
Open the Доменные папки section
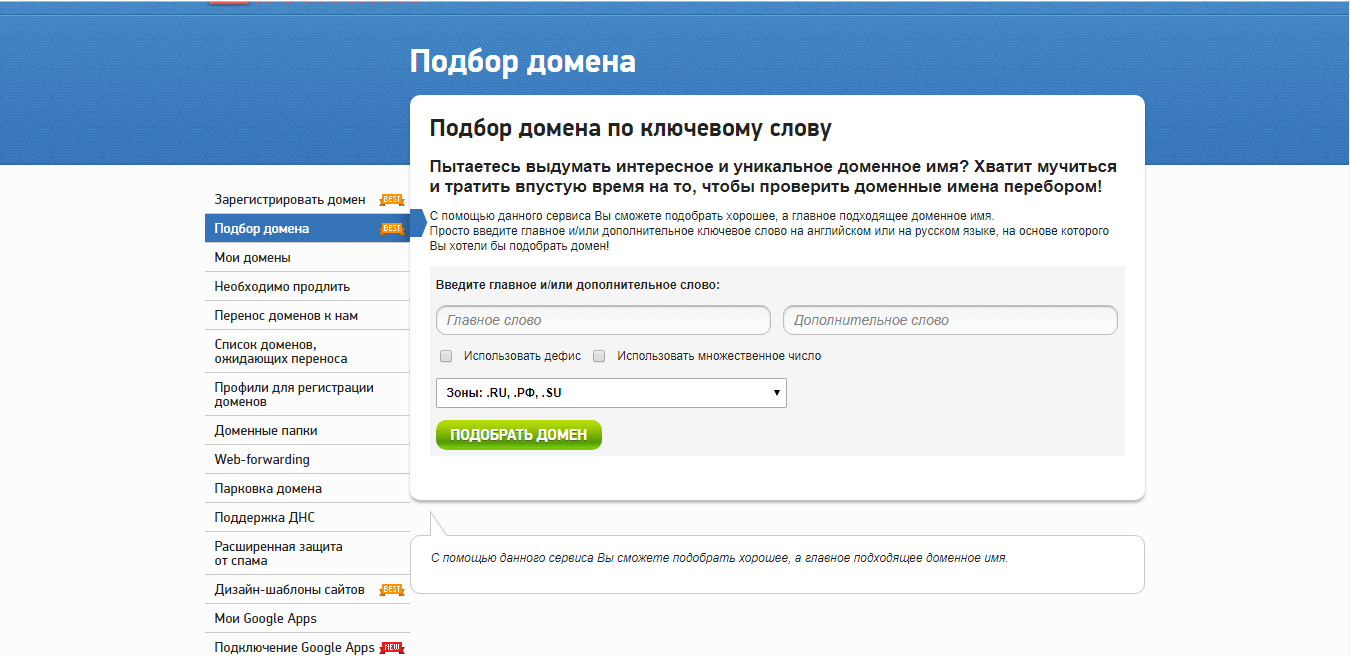click(x=266, y=431)
